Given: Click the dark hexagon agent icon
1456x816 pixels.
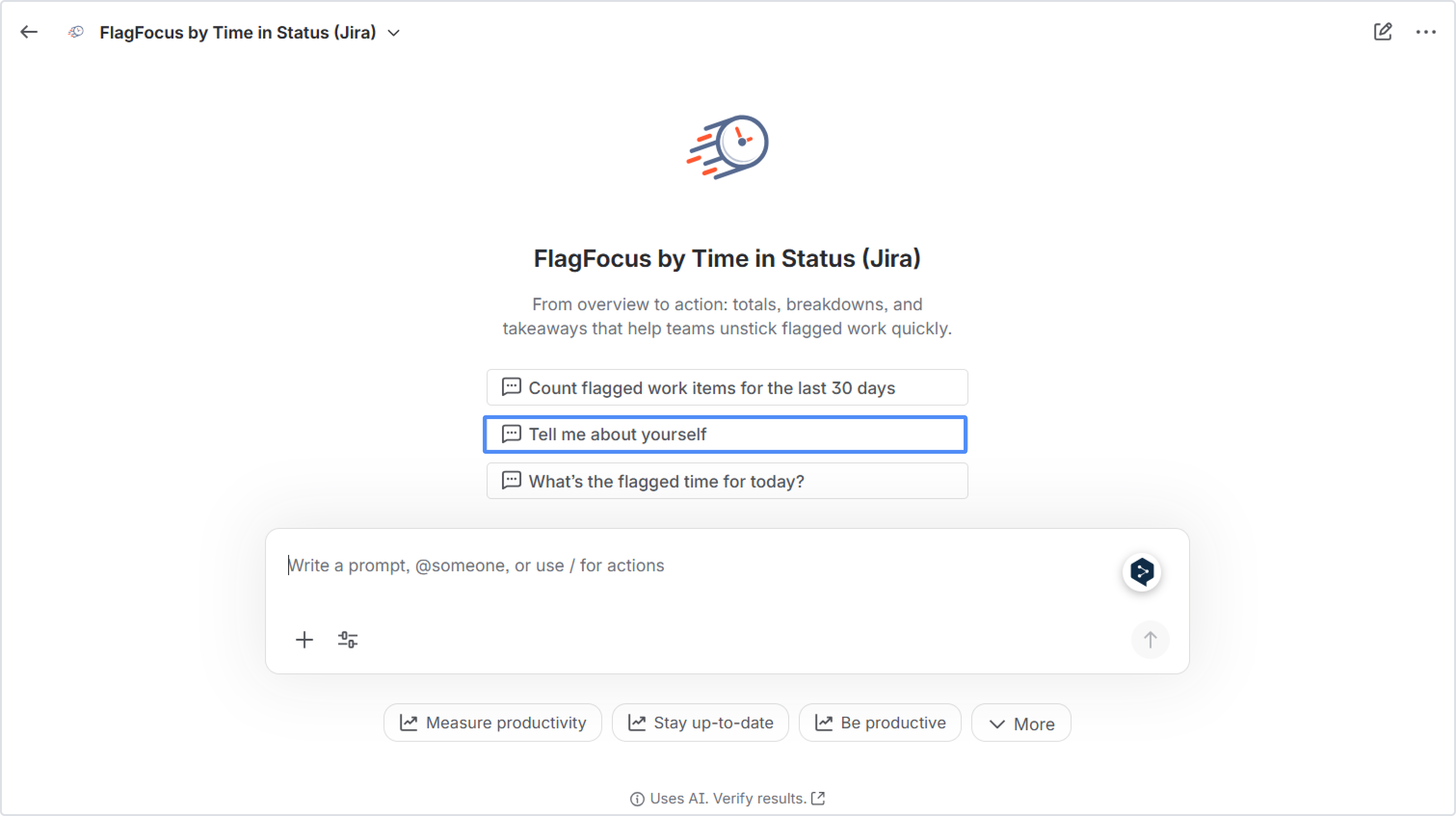Looking at the screenshot, I should (x=1142, y=572).
